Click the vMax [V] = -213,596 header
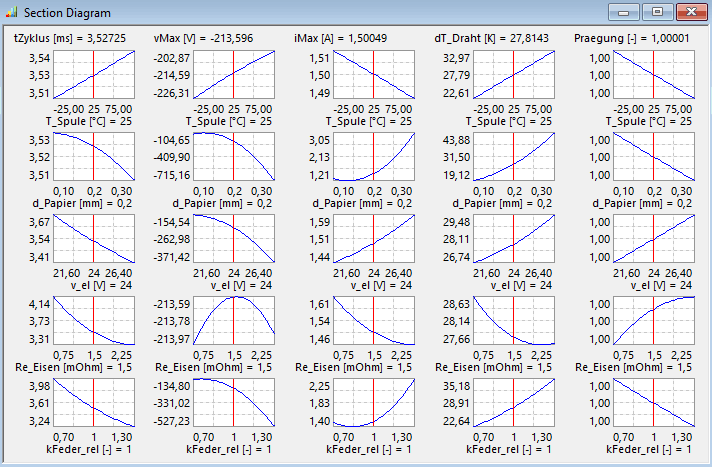712x467 pixels. point(203,38)
